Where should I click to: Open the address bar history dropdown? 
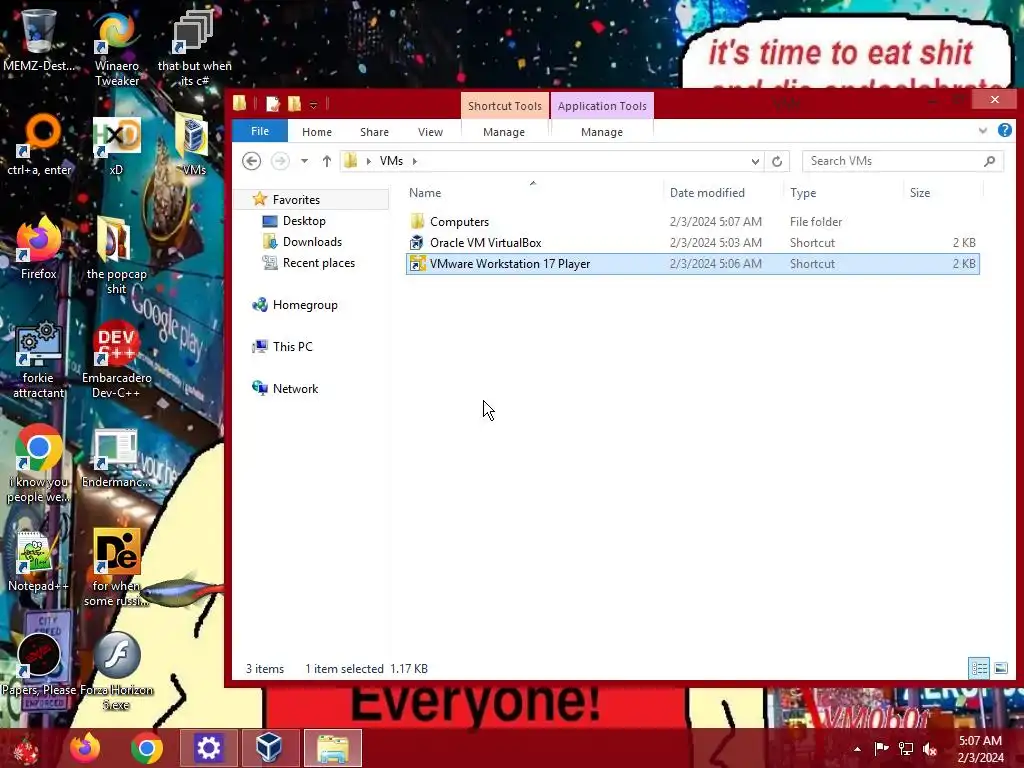click(755, 161)
